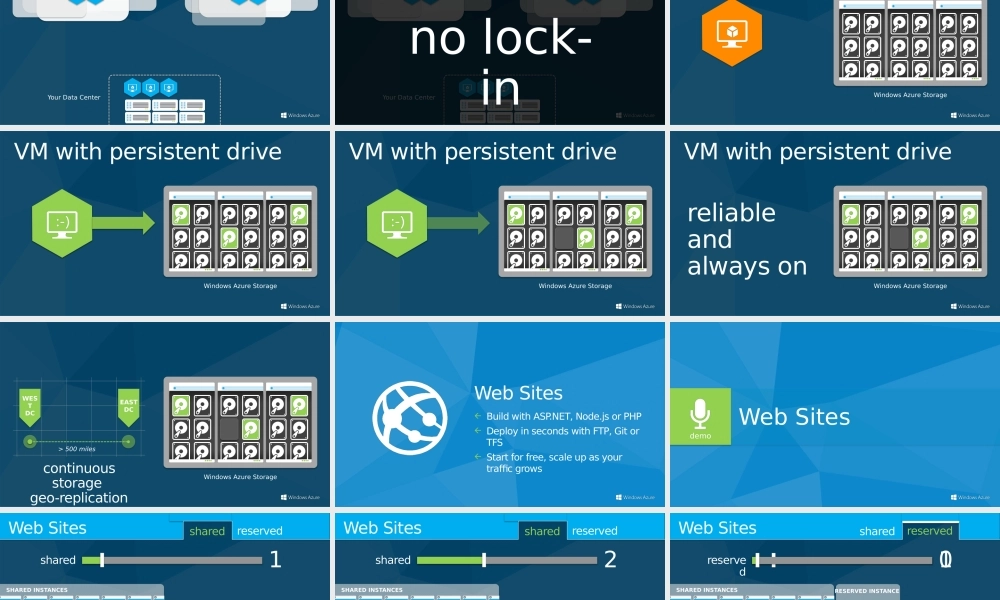Click the shared slider handle showing value 1

[x=102, y=560]
